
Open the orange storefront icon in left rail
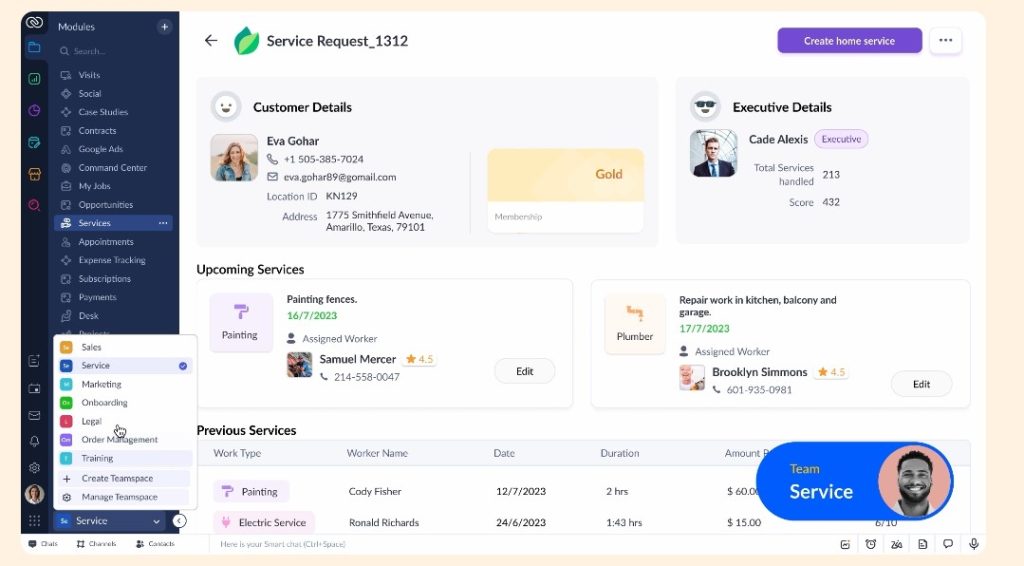pos(34,174)
